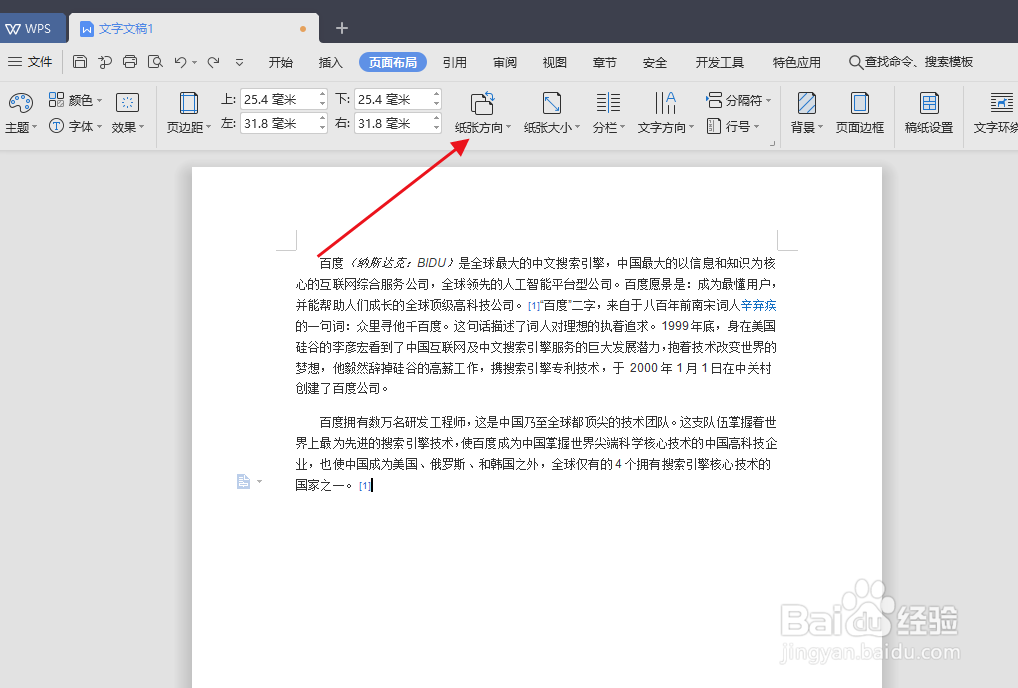The height and width of the screenshot is (688, 1018).
Task: Open the 视图 ribbon tab
Action: tap(554, 62)
